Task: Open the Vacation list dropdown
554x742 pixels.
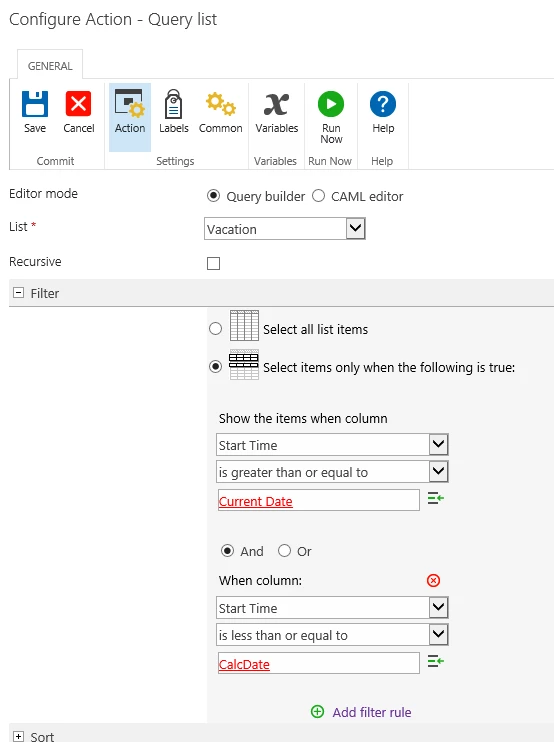Action: (x=285, y=229)
